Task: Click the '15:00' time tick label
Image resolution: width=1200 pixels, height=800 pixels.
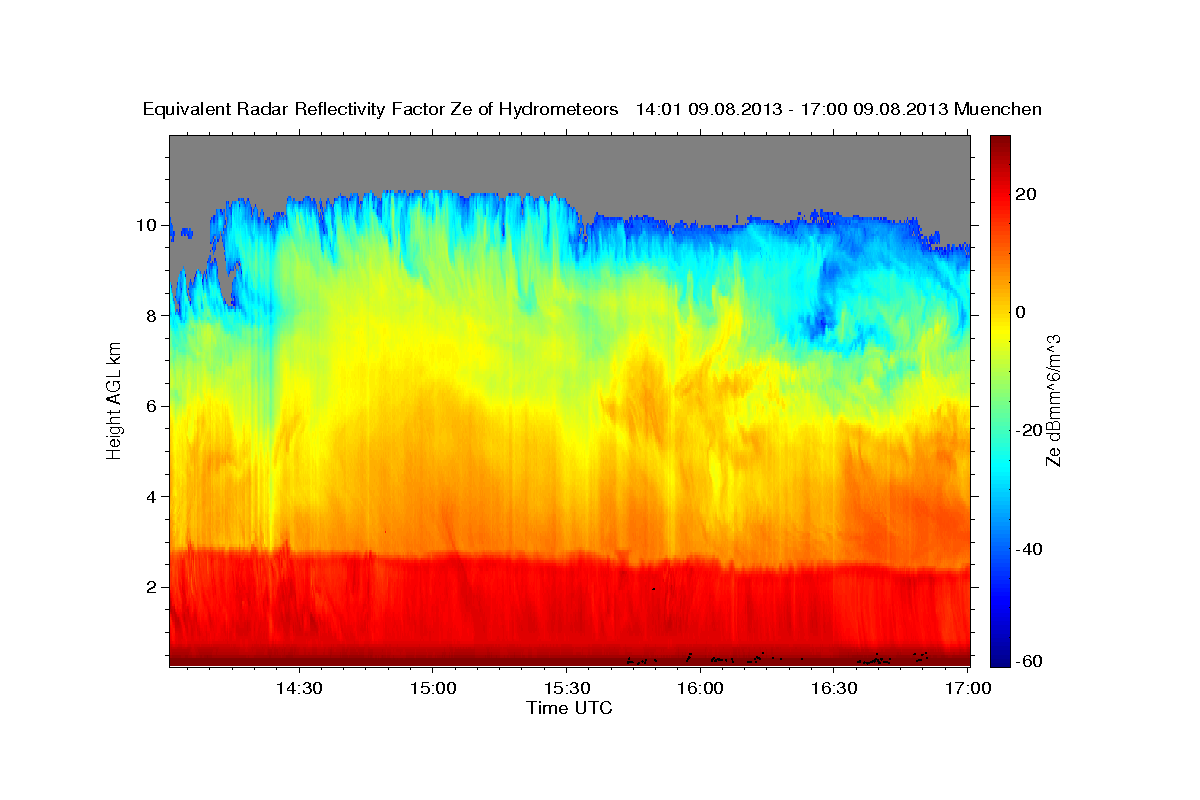Action: coord(432,689)
